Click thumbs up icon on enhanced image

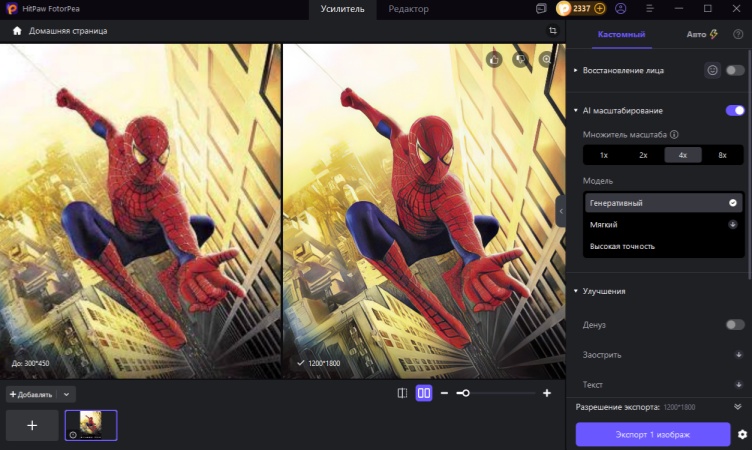coord(494,59)
